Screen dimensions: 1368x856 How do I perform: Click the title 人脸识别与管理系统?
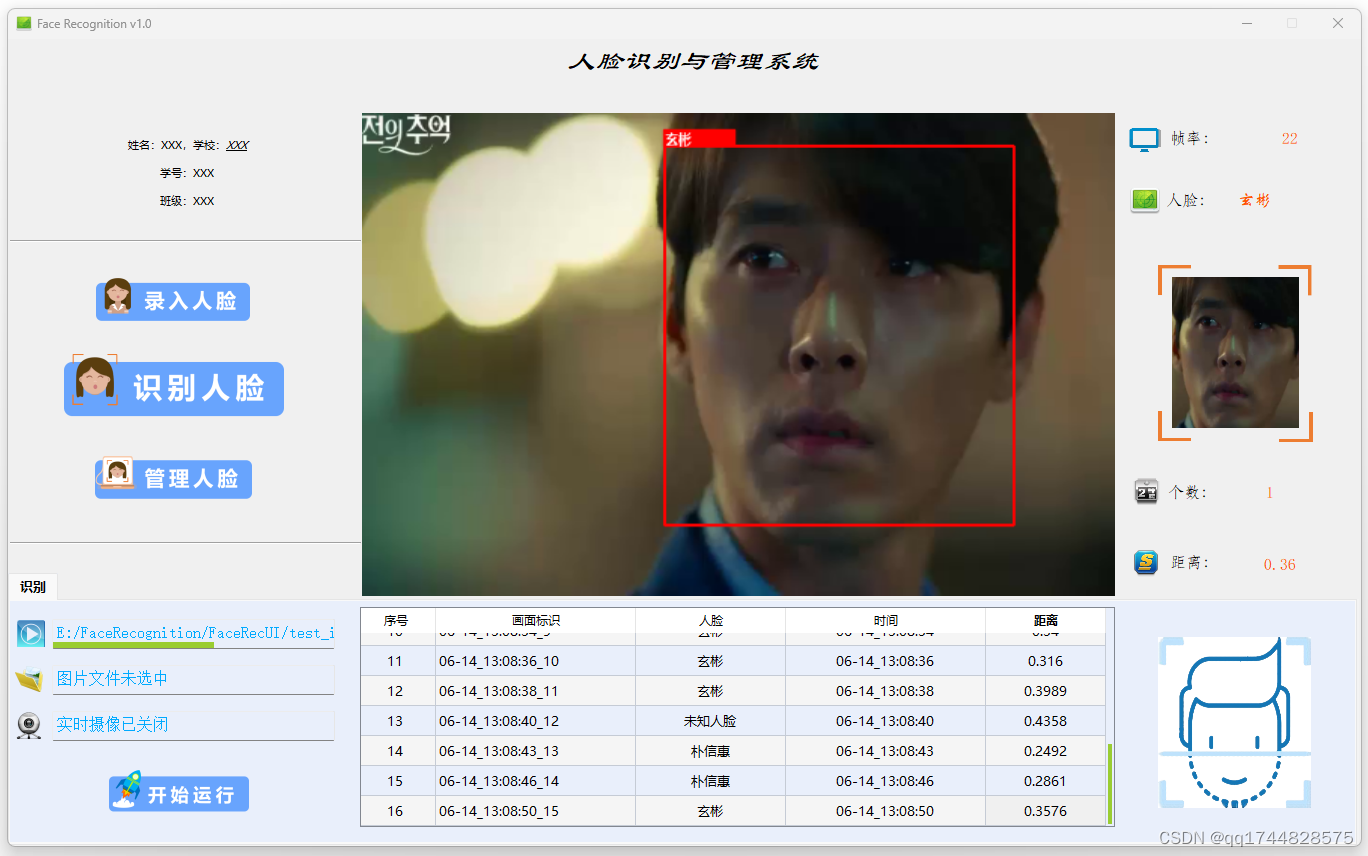point(693,61)
